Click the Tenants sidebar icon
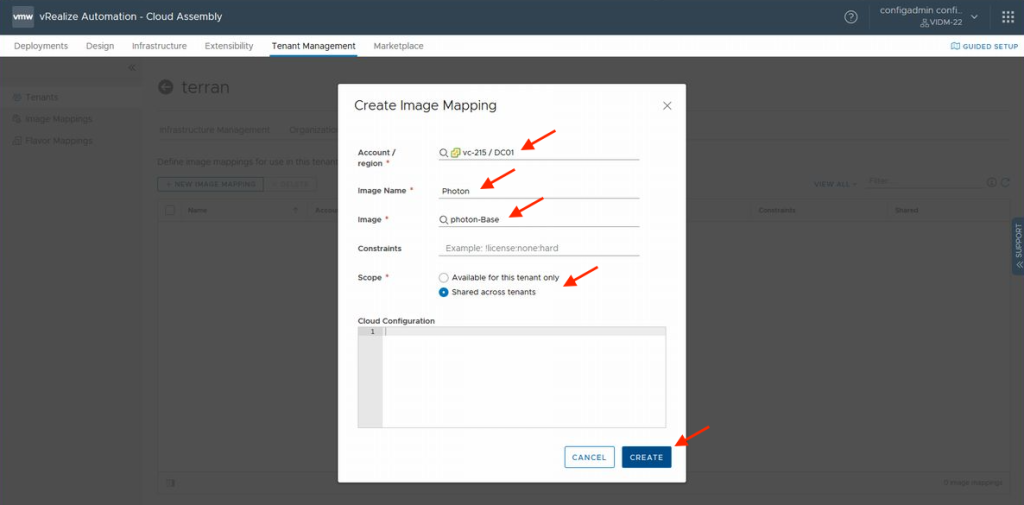This screenshot has width=1024, height=505. tap(17, 97)
